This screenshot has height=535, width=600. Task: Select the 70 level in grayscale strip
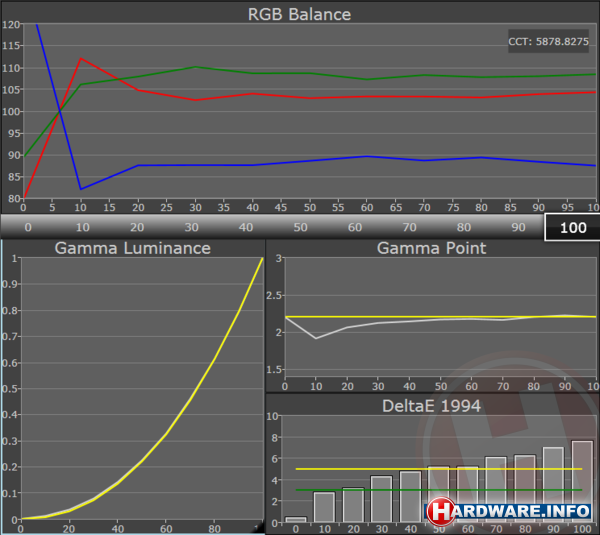[408, 227]
